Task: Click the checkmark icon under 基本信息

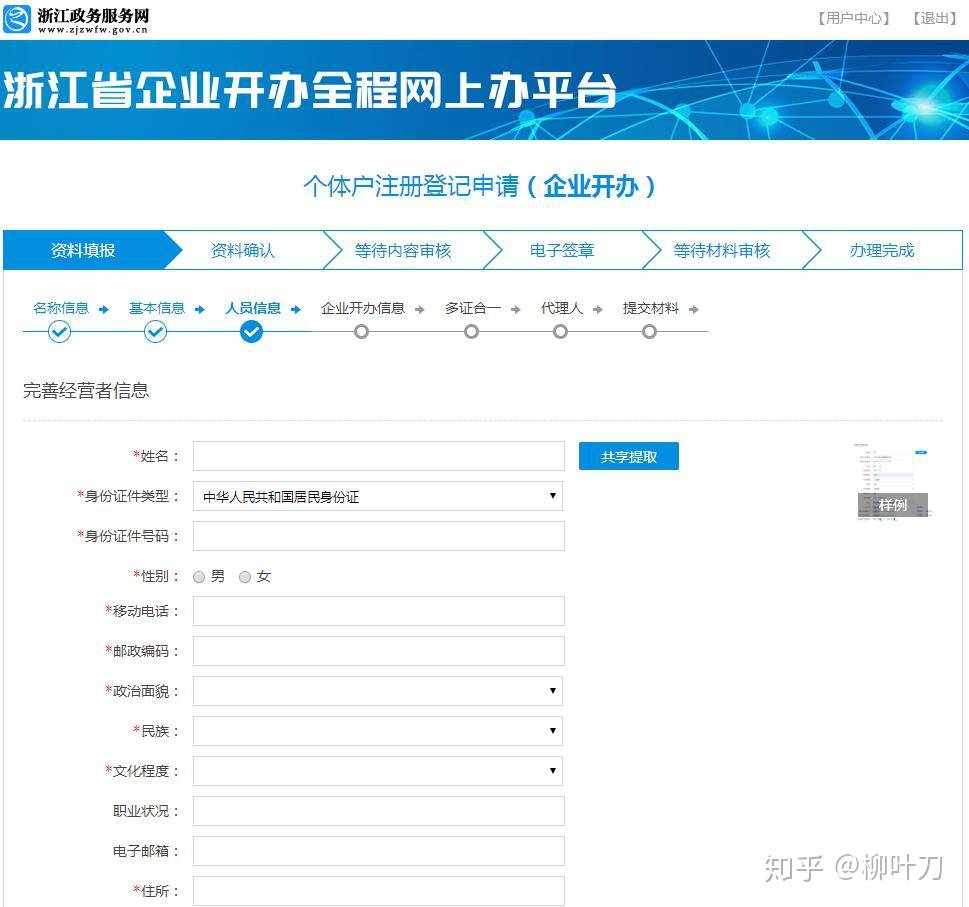Action: pos(155,331)
